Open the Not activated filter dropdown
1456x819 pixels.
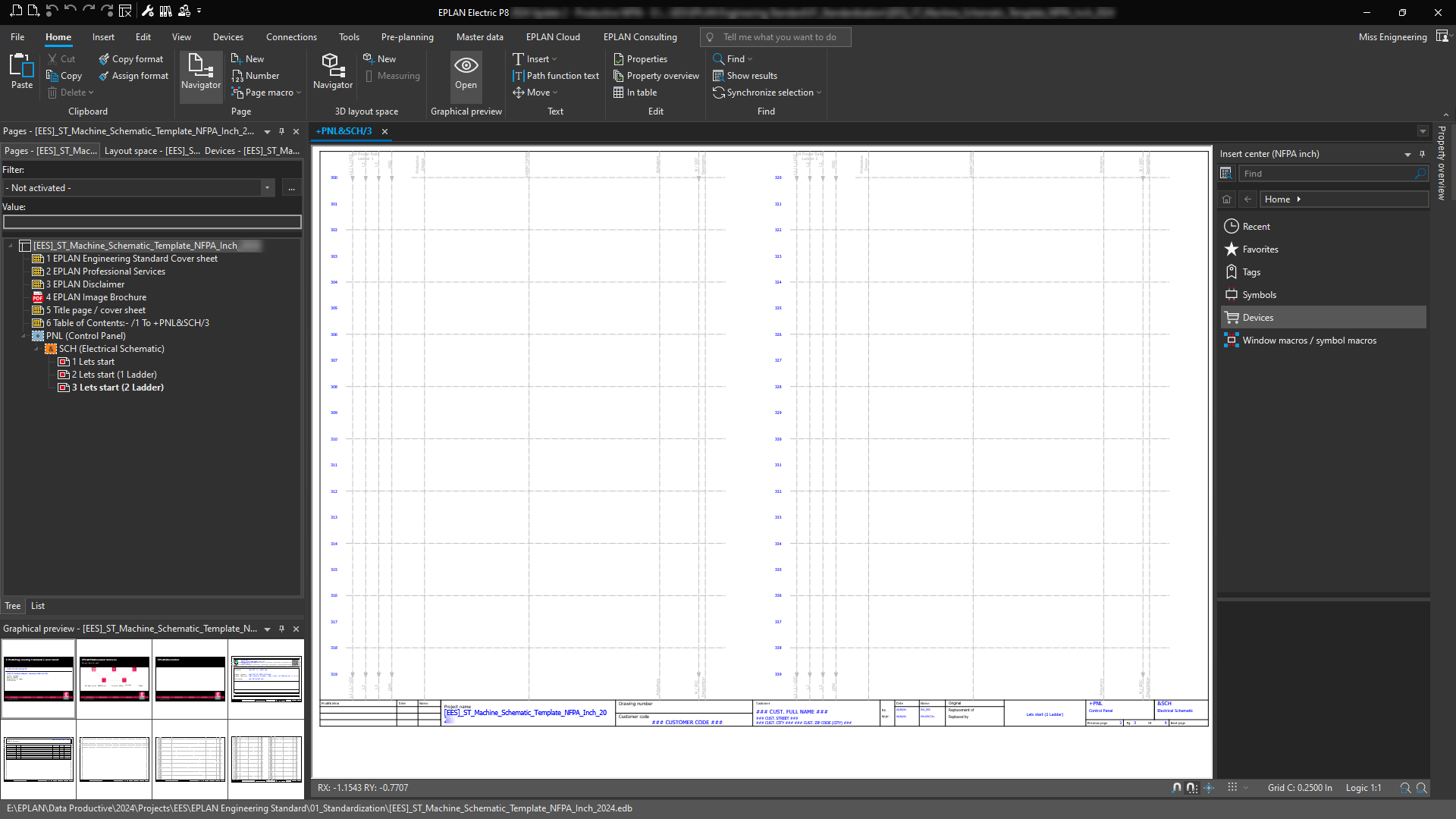(267, 188)
